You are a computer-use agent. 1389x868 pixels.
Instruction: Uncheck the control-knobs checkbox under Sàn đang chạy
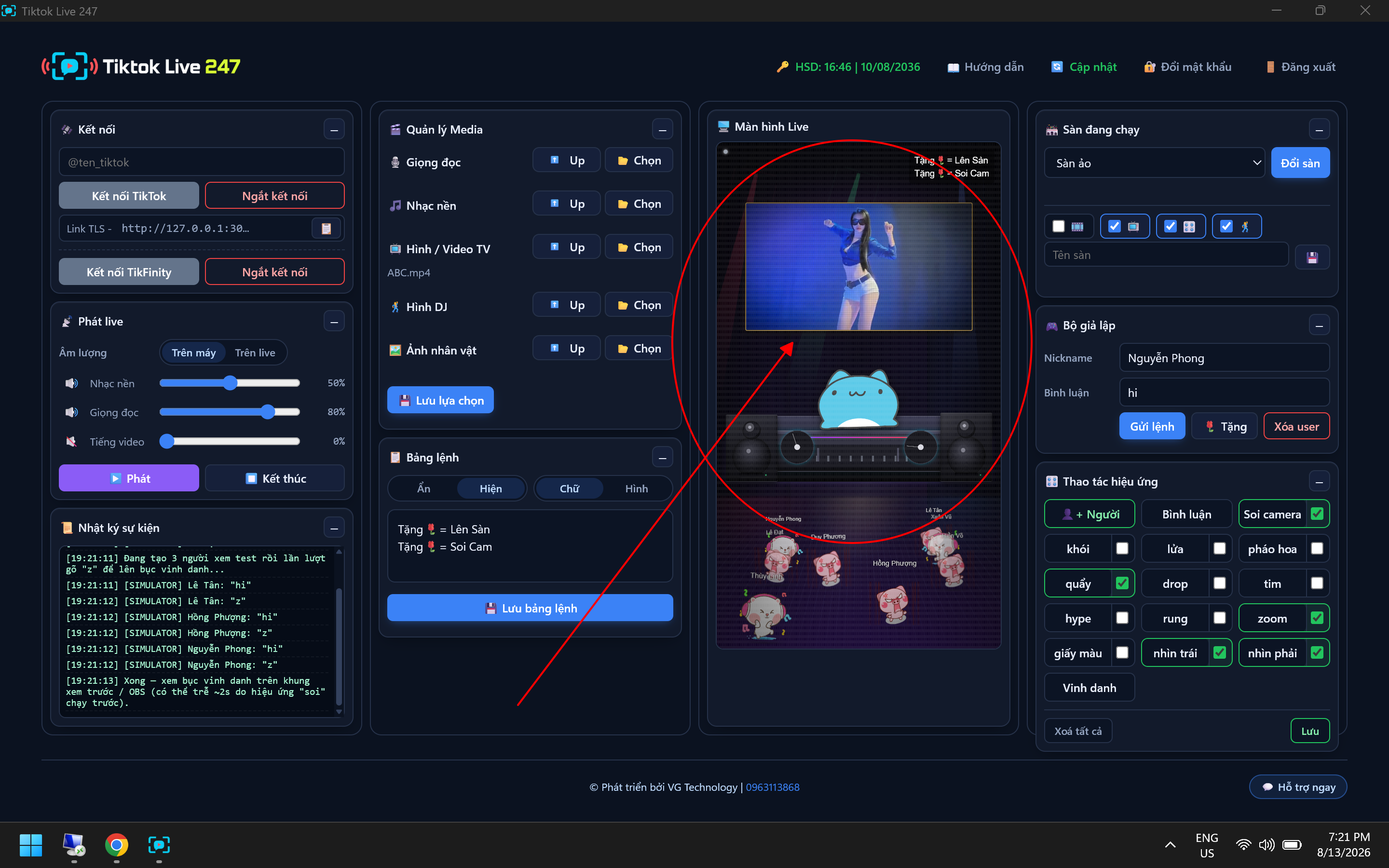[x=1171, y=226]
